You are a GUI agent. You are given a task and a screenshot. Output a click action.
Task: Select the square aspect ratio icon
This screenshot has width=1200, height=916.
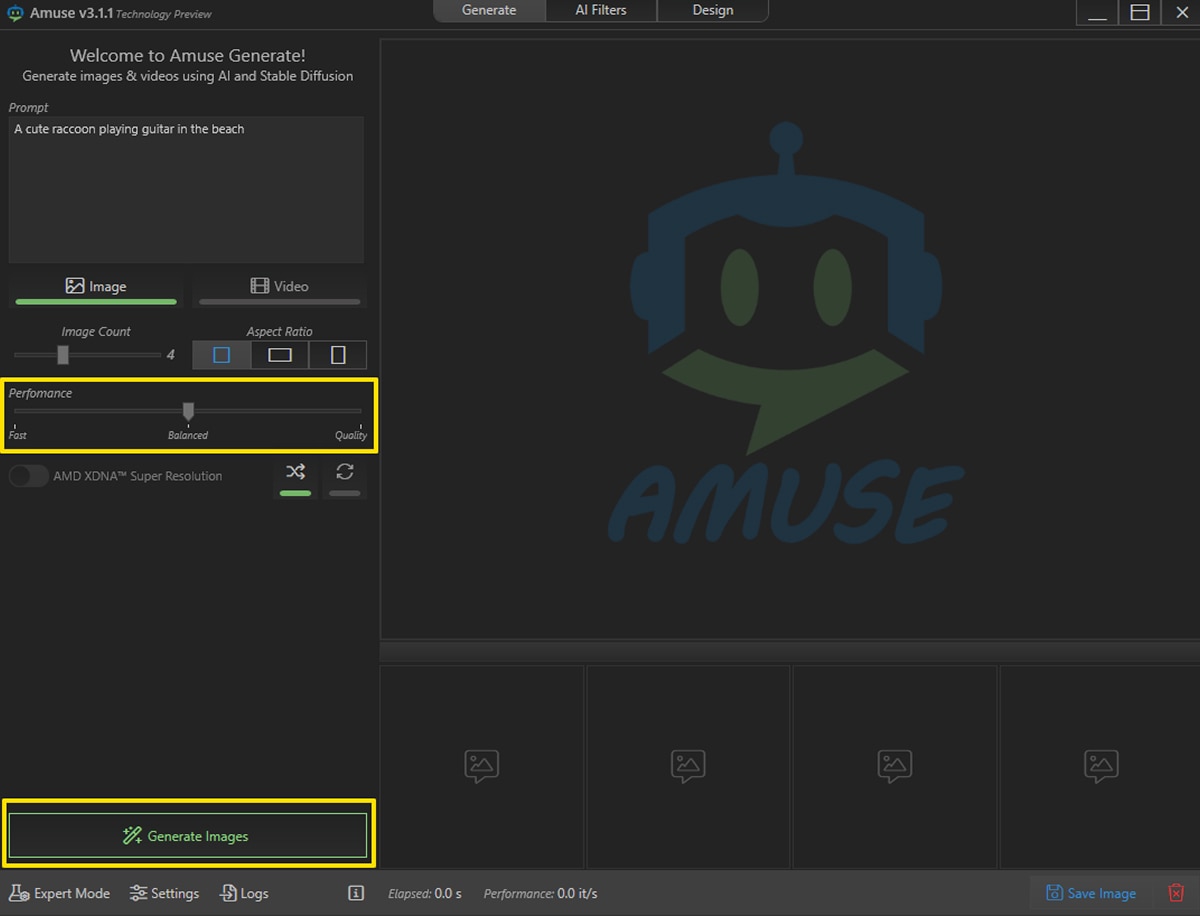222,355
